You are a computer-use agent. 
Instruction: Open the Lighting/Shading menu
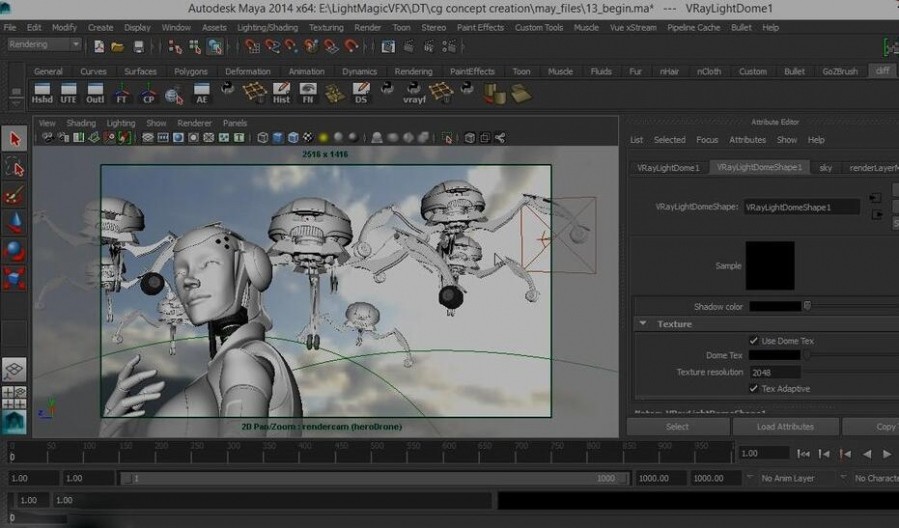point(267,28)
